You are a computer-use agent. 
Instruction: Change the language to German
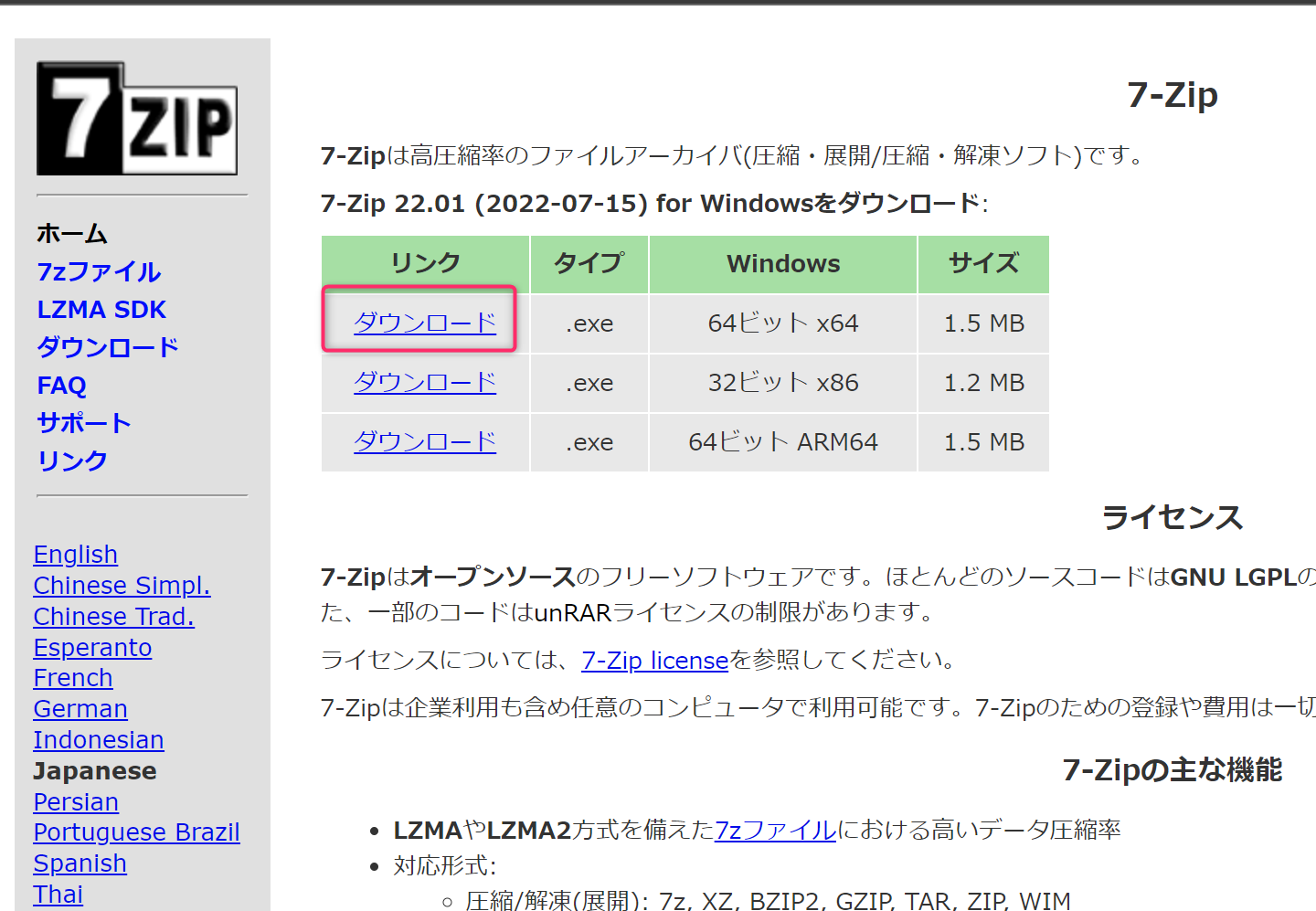(x=80, y=709)
